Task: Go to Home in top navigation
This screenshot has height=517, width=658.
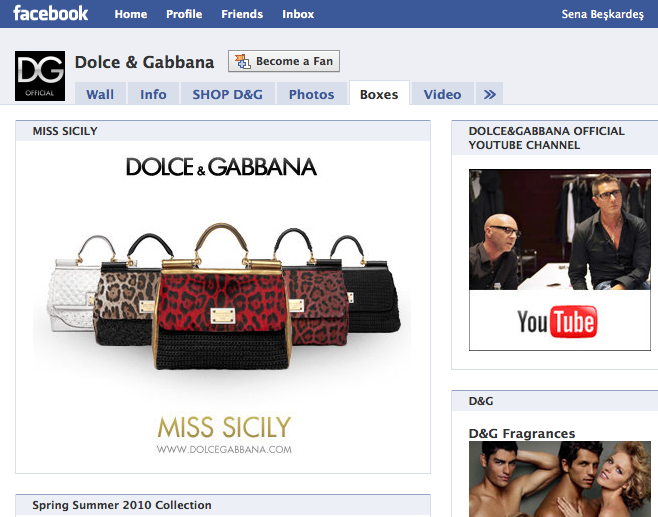Action: click(131, 14)
